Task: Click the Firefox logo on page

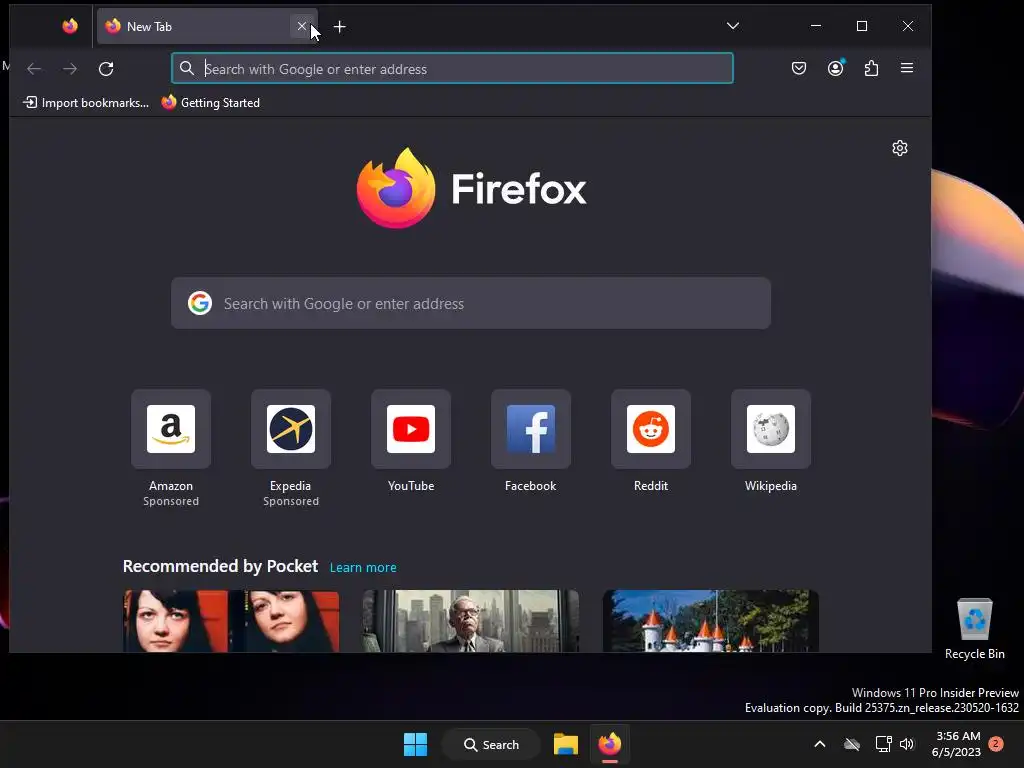Action: click(471, 188)
